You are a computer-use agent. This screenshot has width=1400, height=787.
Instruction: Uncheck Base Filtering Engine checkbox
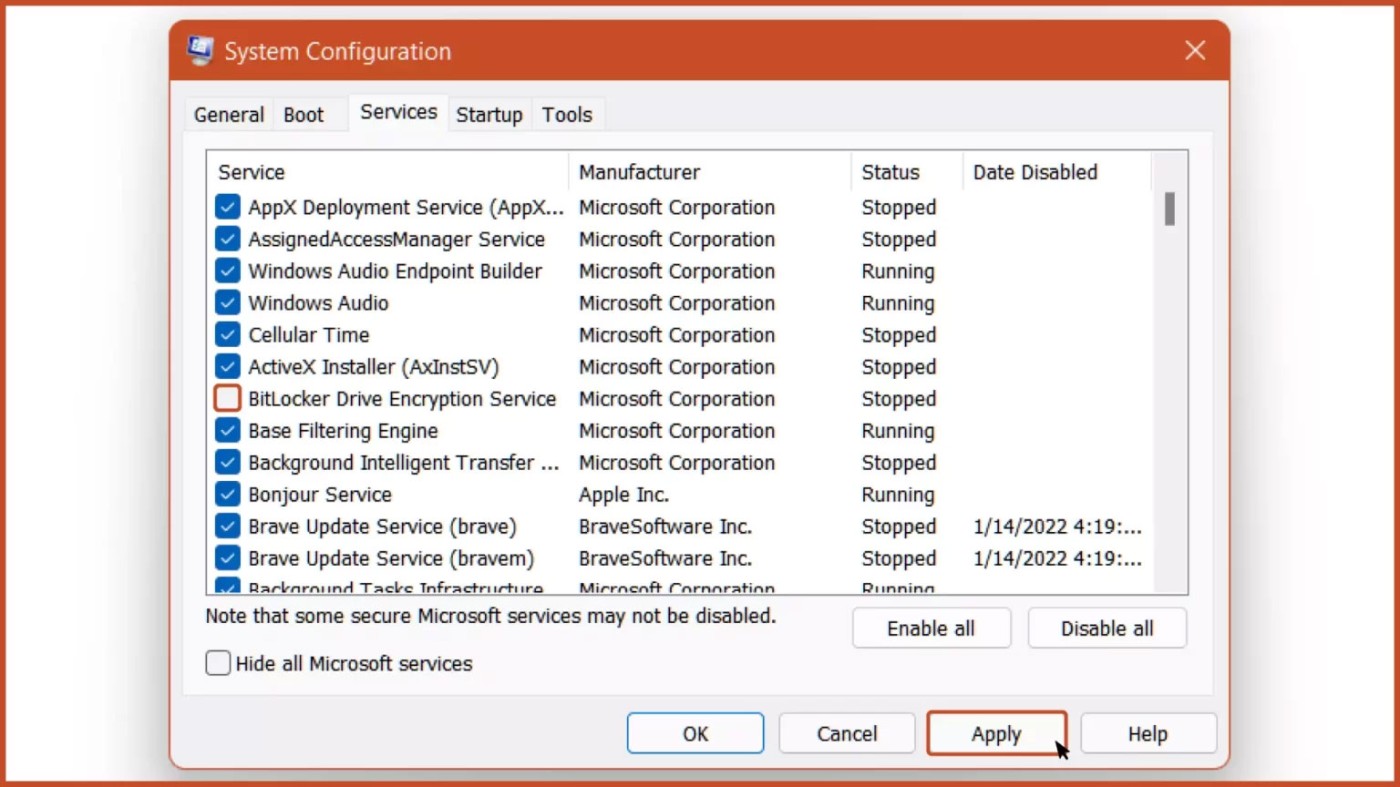228,431
